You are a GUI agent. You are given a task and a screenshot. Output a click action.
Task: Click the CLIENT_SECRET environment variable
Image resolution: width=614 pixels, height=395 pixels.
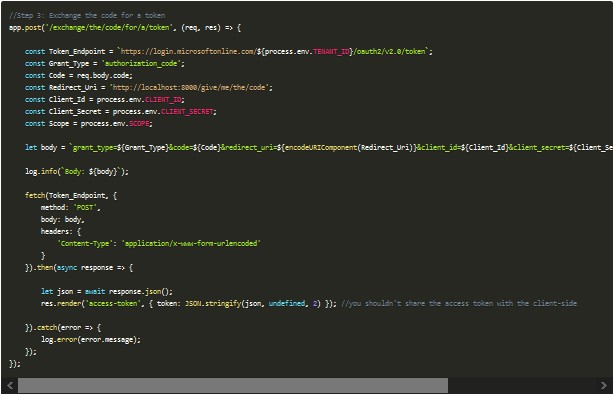tap(187, 112)
